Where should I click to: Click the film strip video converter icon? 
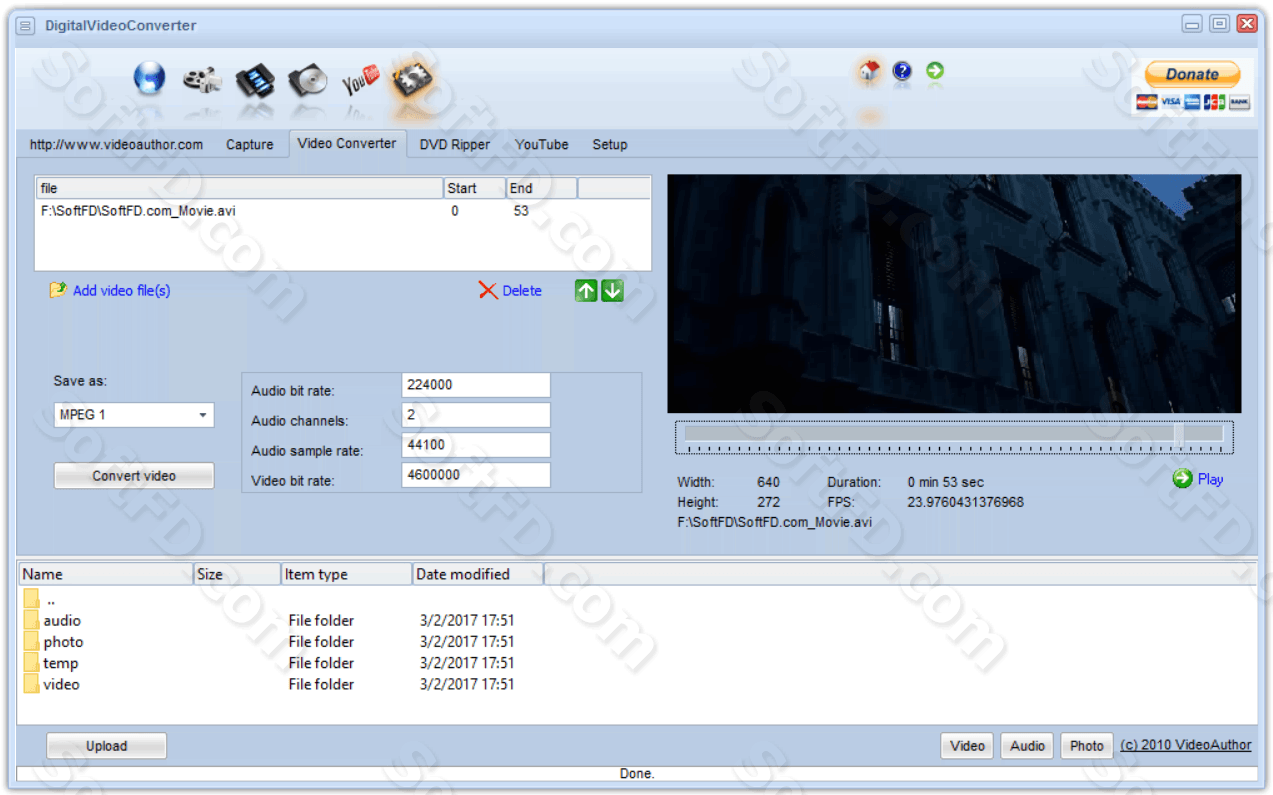point(255,79)
